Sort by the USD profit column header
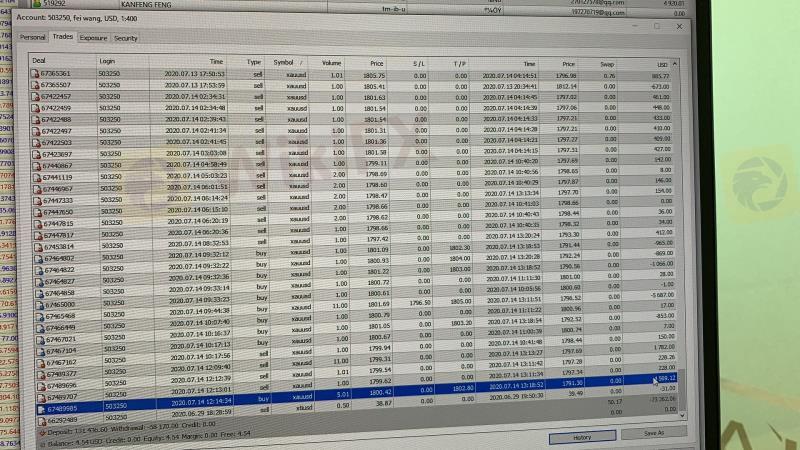This screenshot has height=450, width=800. (x=645, y=65)
